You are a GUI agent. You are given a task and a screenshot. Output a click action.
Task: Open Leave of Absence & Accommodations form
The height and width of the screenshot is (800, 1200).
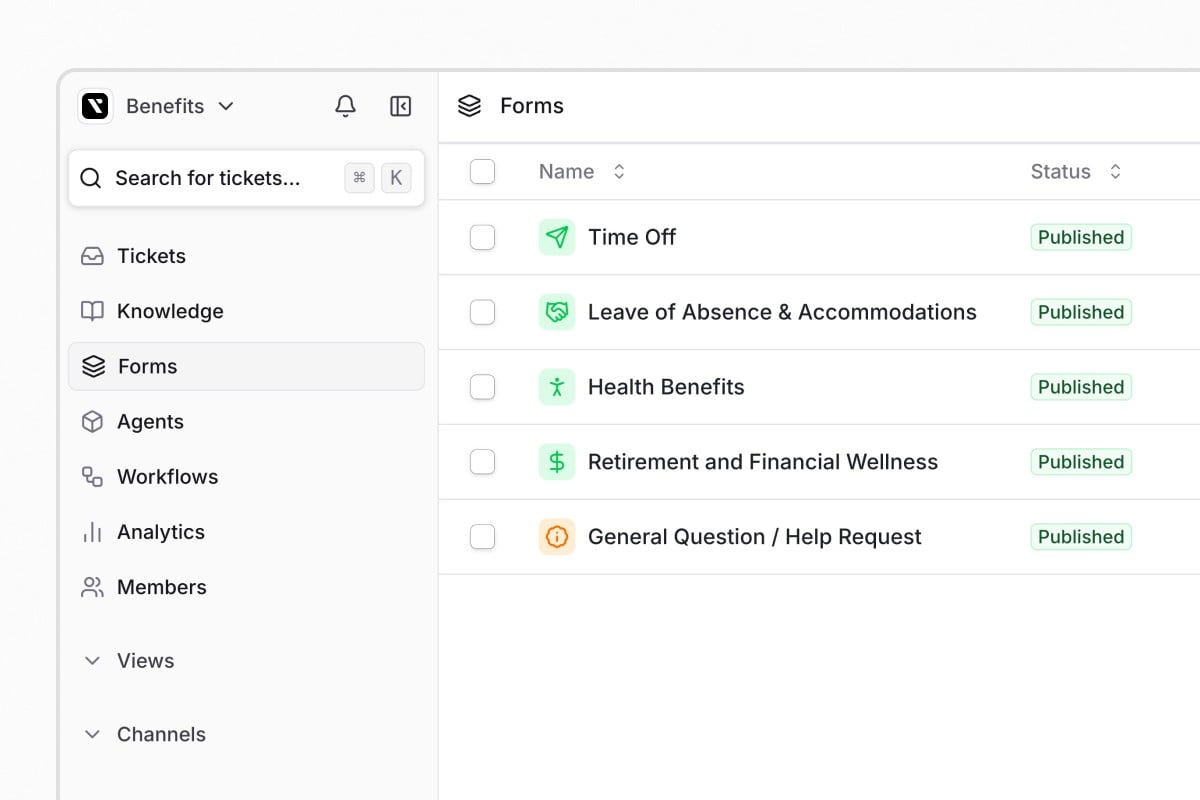[782, 312]
